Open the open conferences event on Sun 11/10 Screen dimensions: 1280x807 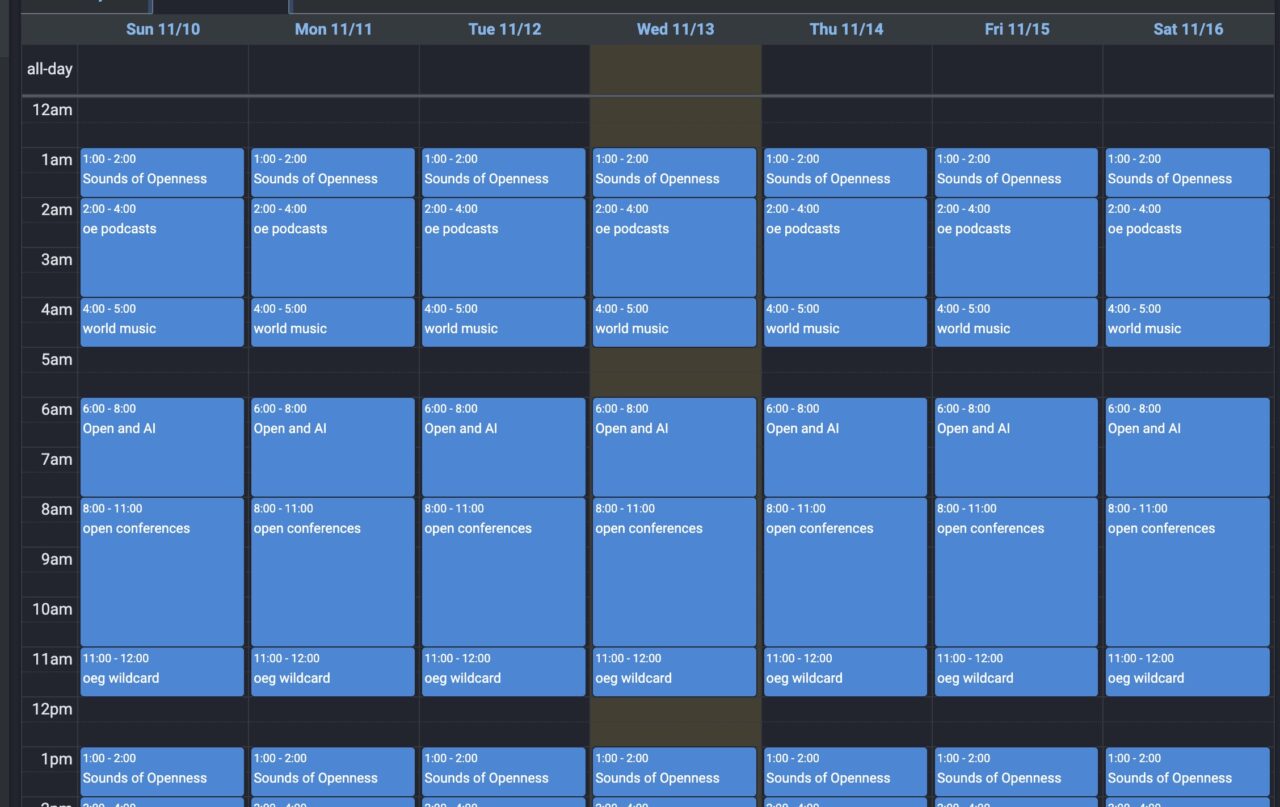162,572
